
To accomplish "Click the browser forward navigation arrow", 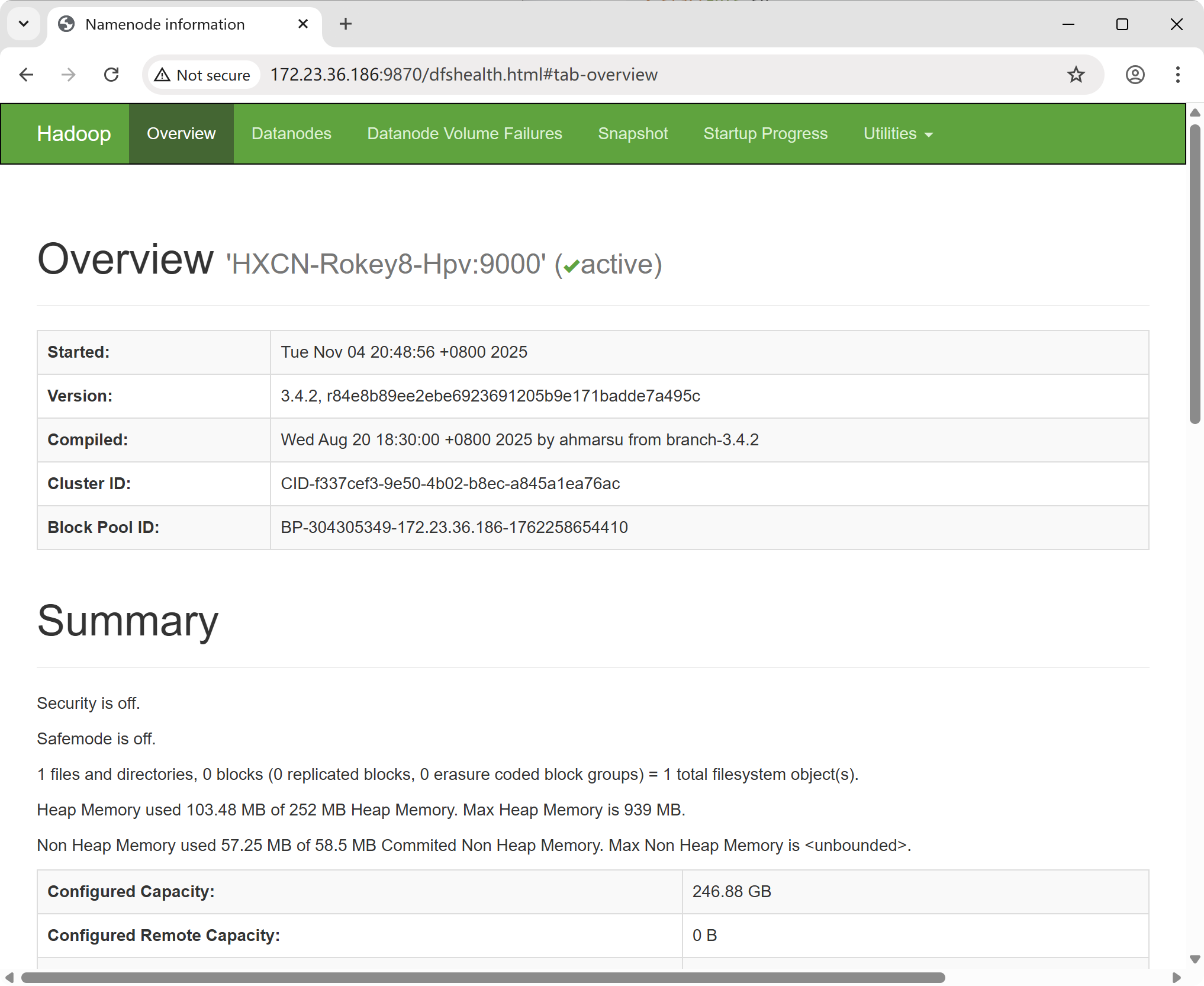I will (x=69, y=75).
